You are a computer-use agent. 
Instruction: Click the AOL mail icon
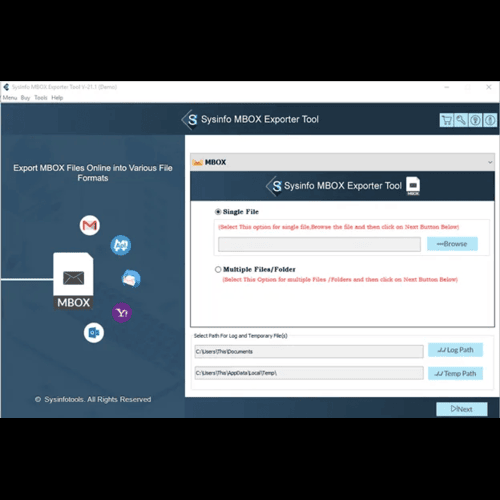(121, 245)
